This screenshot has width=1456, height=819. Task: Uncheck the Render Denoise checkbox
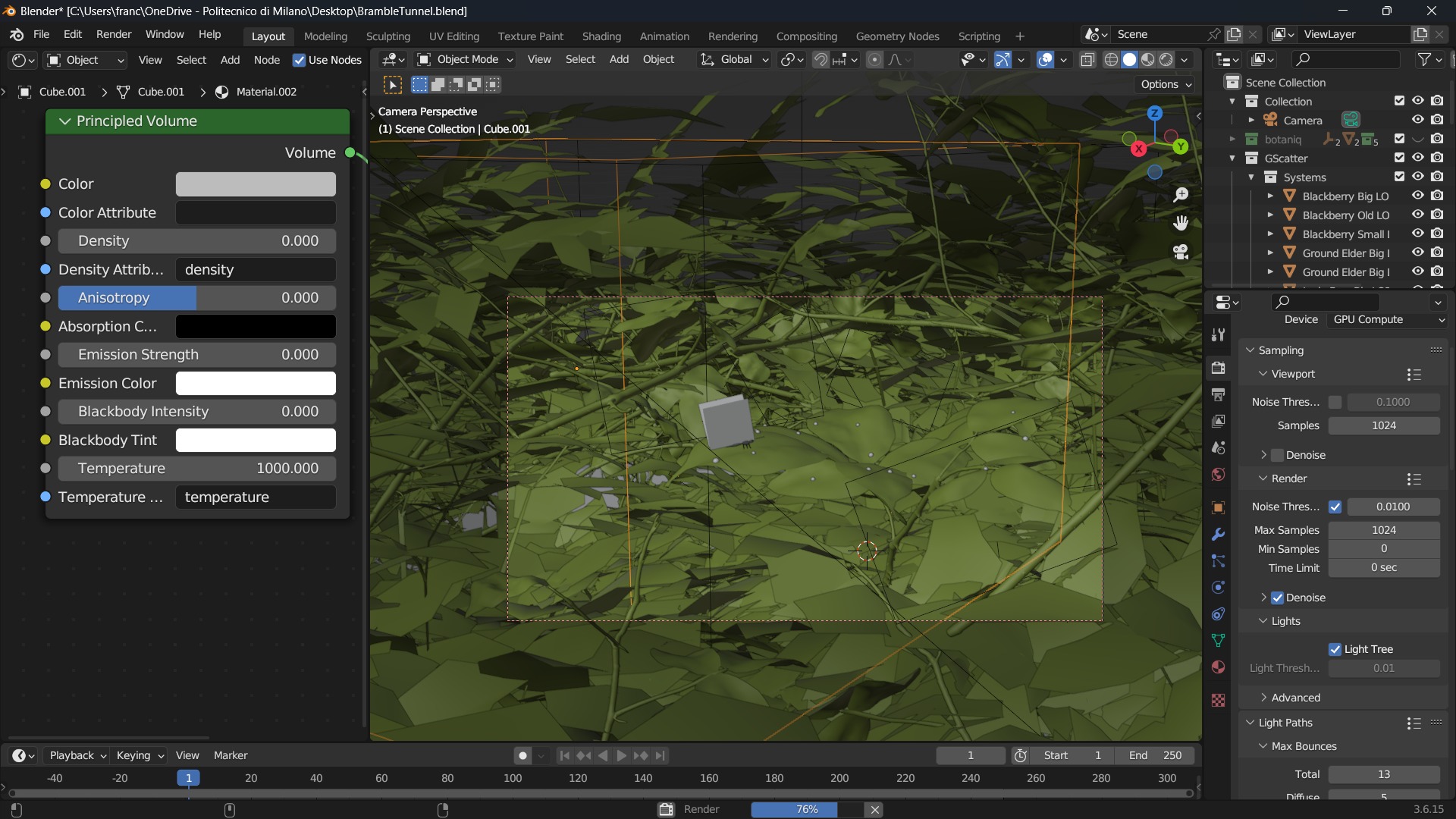click(1278, 598)
